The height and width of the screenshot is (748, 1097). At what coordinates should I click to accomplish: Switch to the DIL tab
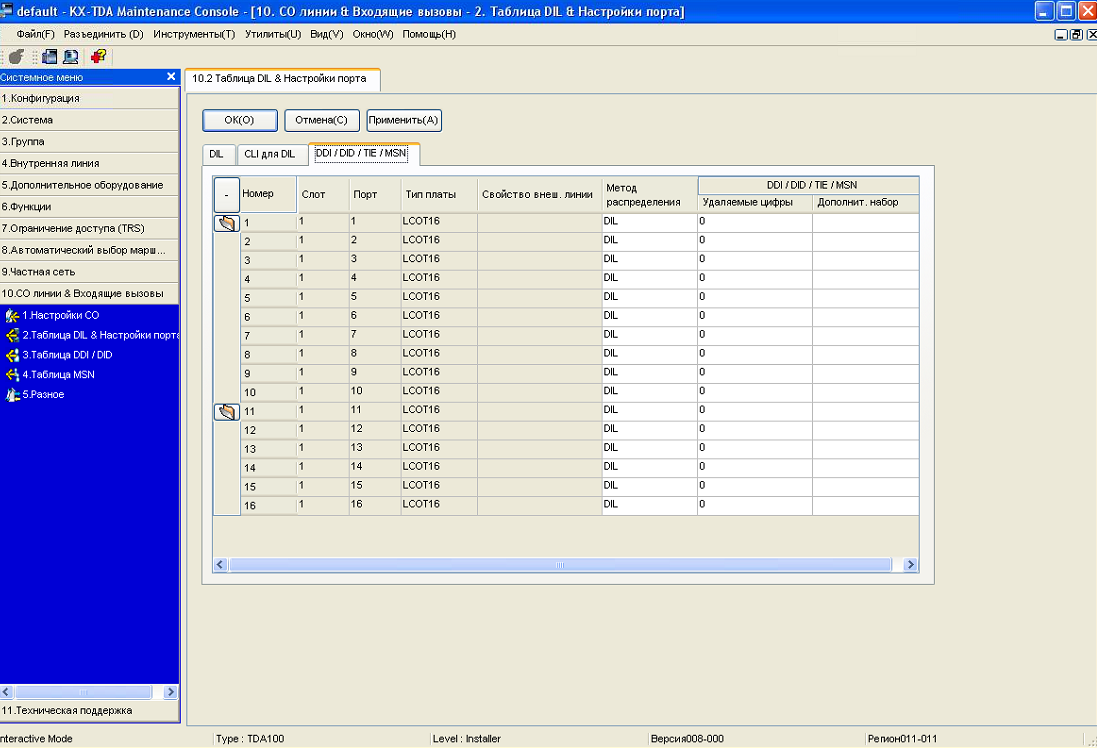216,154
